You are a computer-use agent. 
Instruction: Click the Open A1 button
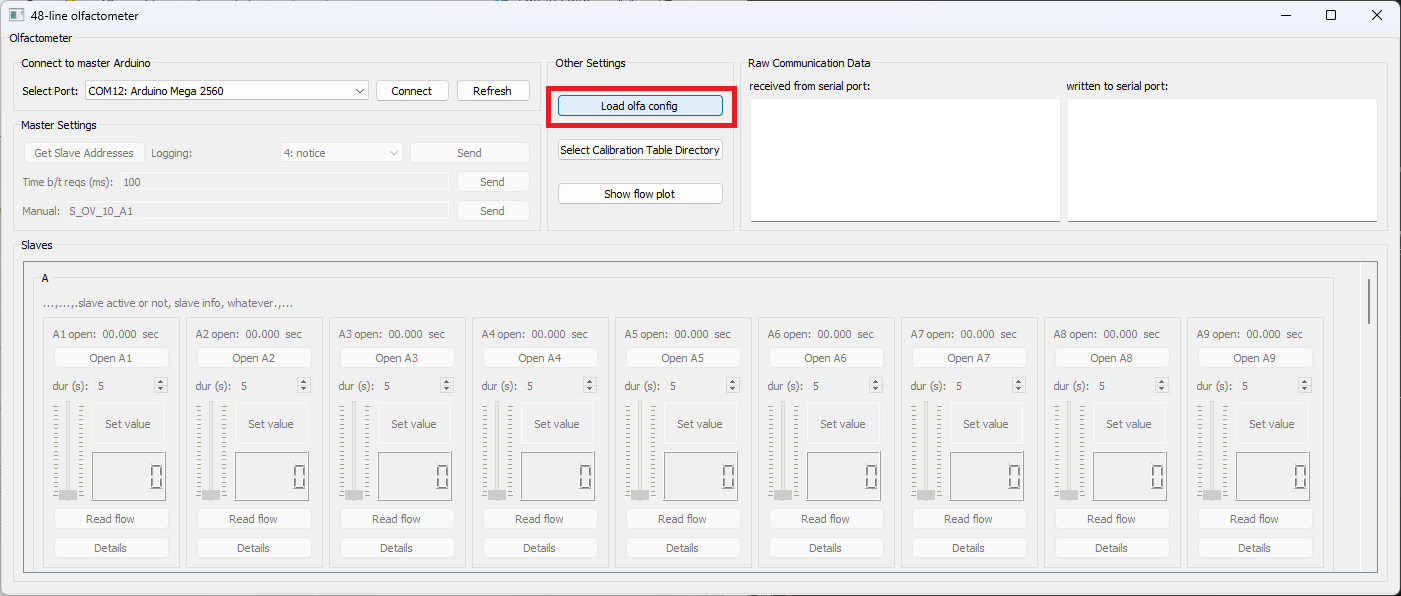(x=111, y=358)
